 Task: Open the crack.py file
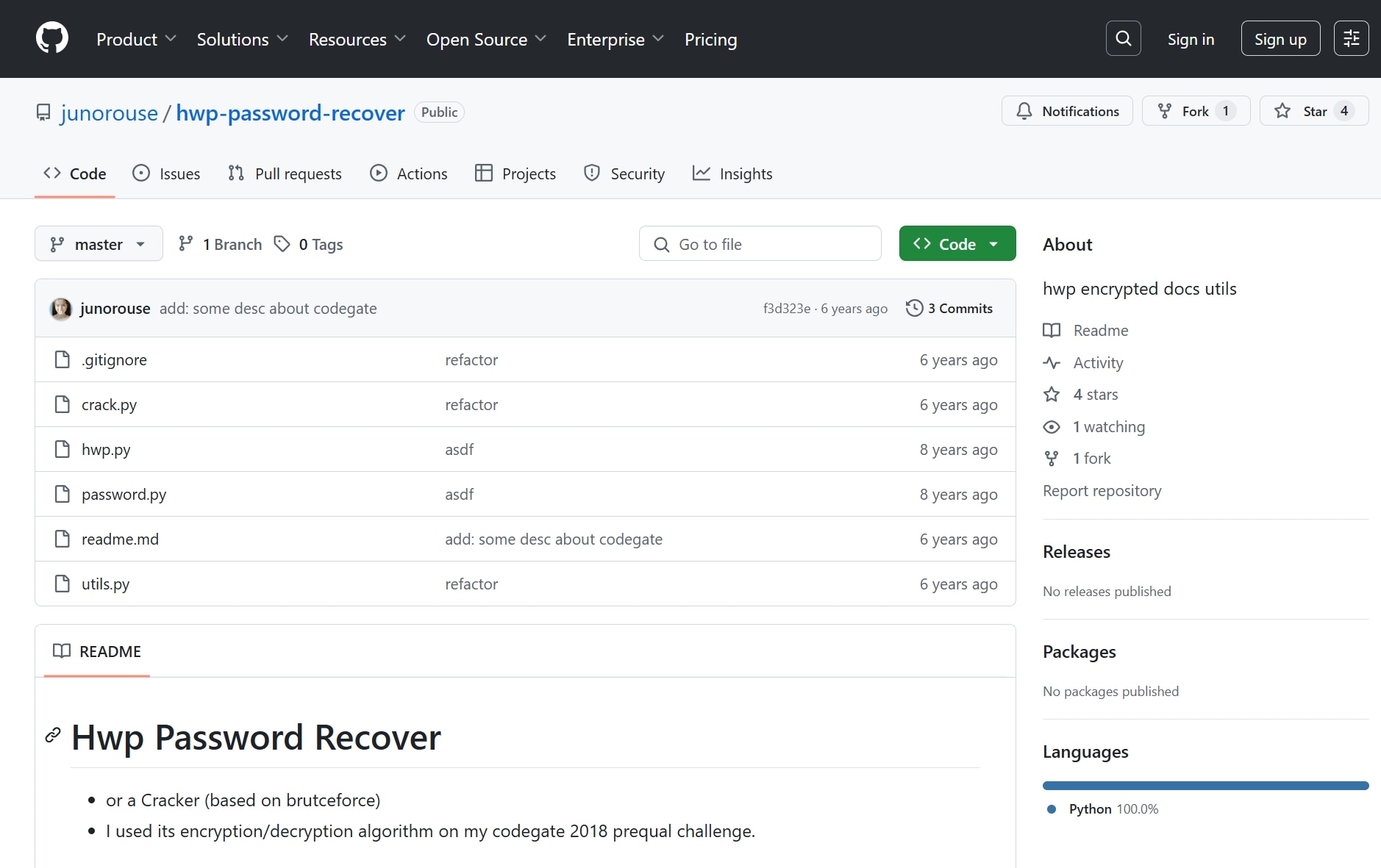point(109,404)
